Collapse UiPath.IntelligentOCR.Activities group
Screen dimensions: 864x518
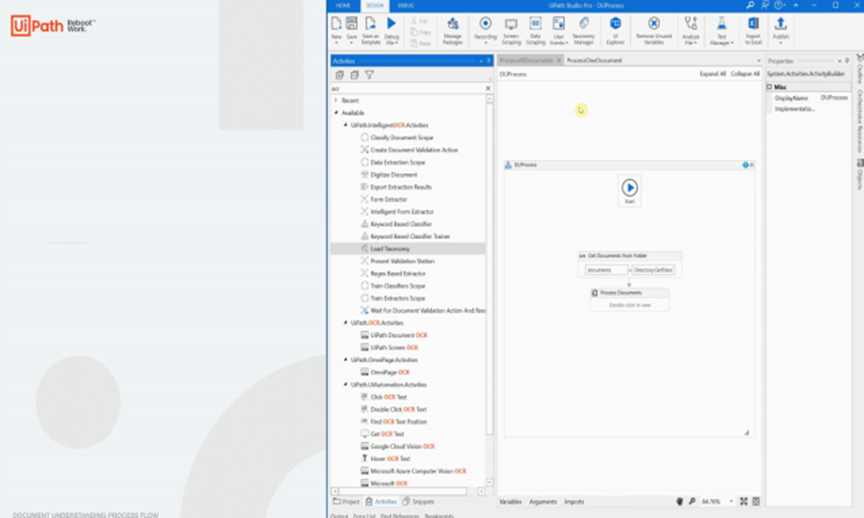(345, 125)
